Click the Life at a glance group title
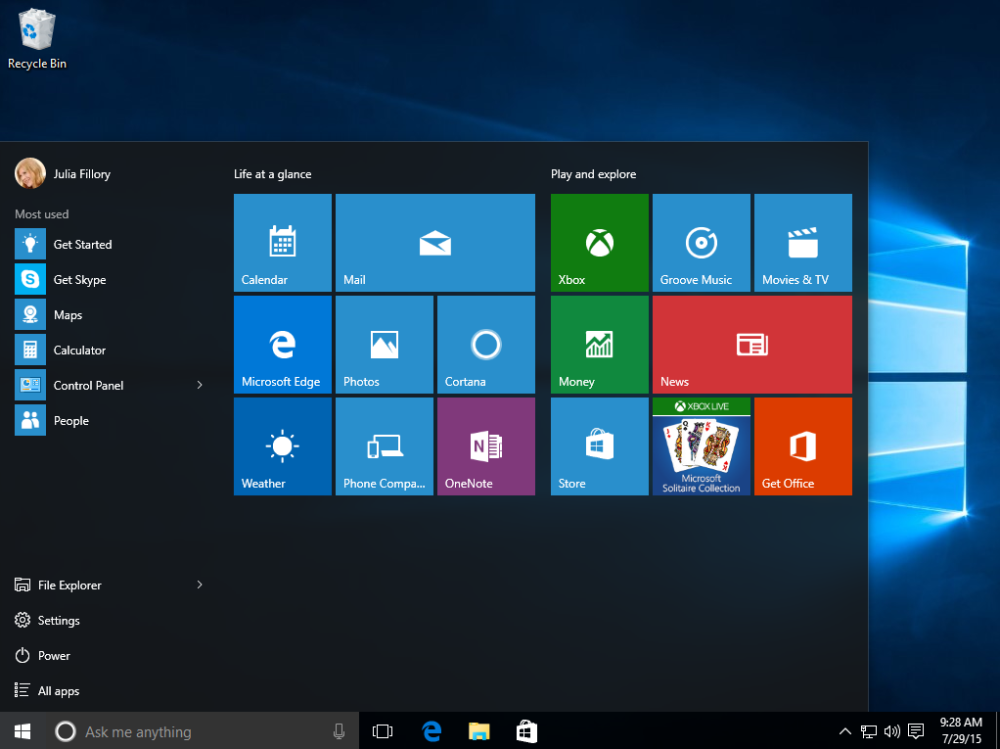 pyautogui.click(x=272, y=174)
